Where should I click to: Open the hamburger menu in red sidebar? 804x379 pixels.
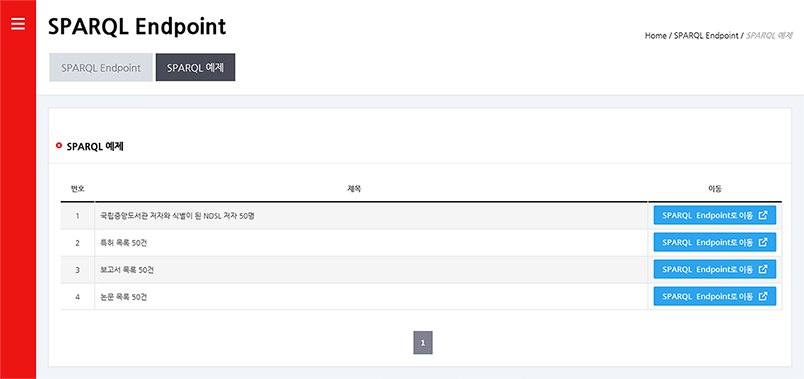coord(18,24)
